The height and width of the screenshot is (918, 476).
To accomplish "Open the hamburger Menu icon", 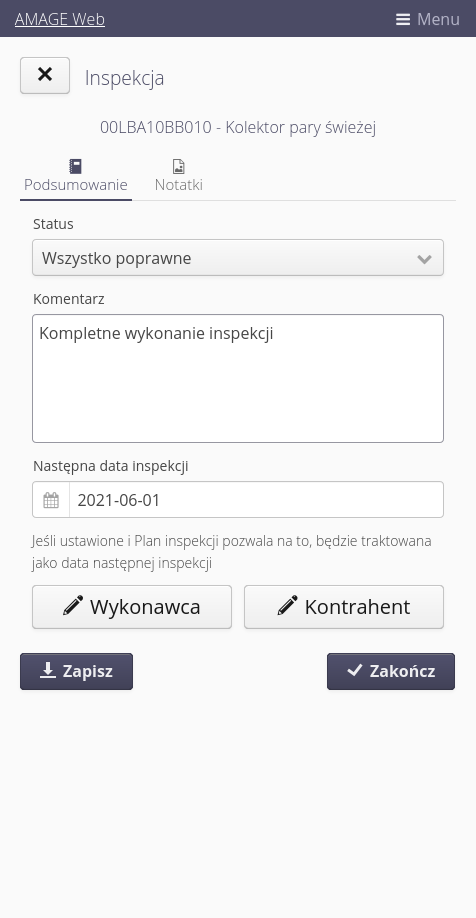I will click(403, 19).
